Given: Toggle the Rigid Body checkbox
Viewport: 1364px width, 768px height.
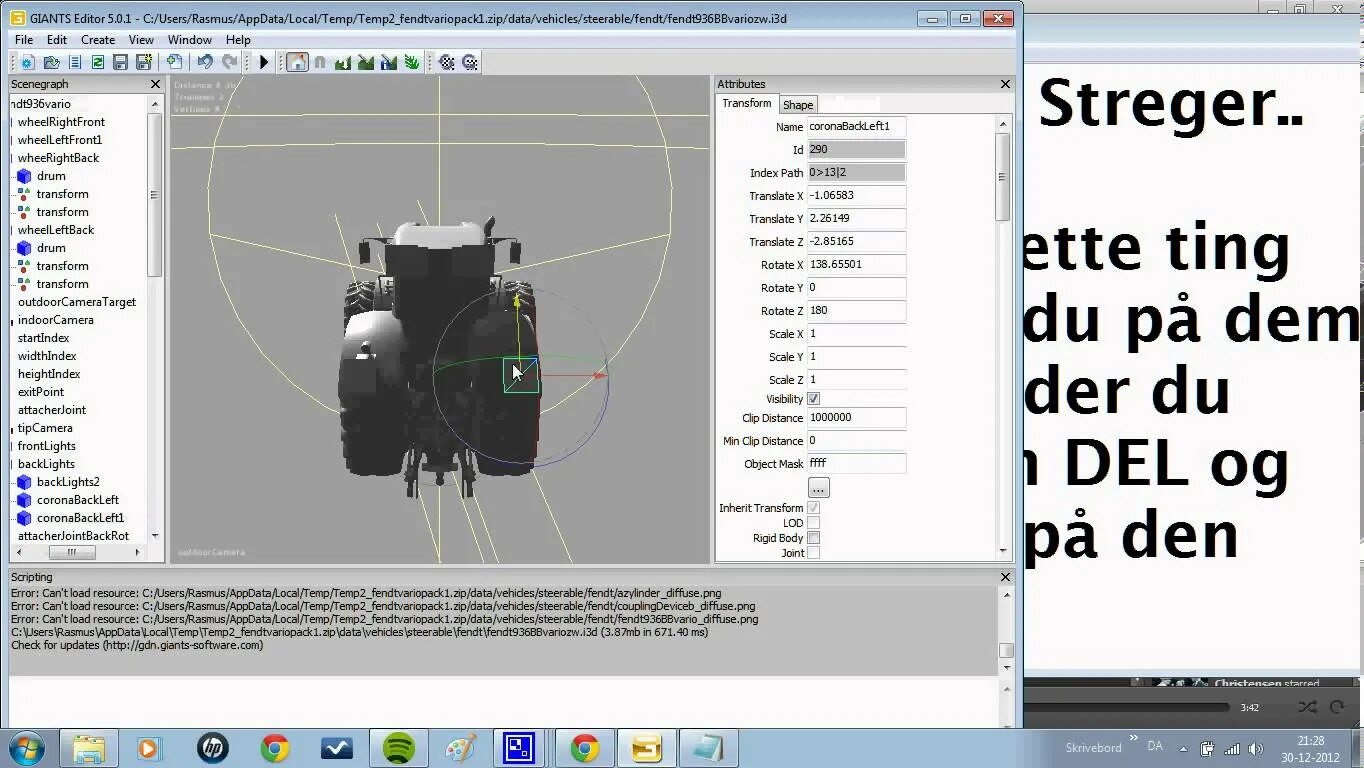Looking at the screenshot, I should point(813,538).
